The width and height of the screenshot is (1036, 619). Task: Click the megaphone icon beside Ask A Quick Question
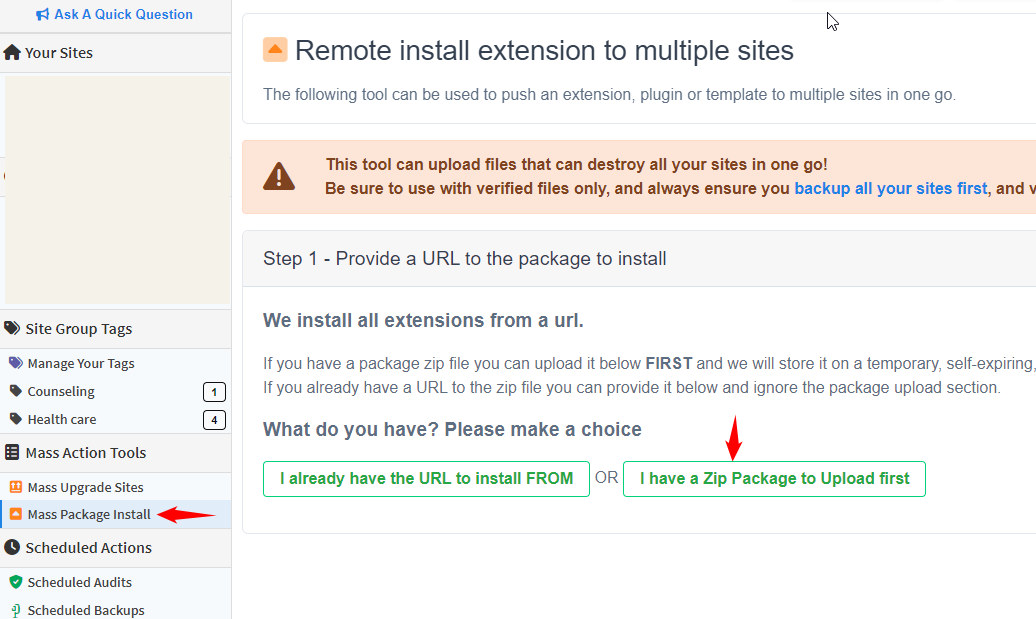pos(42,15)
